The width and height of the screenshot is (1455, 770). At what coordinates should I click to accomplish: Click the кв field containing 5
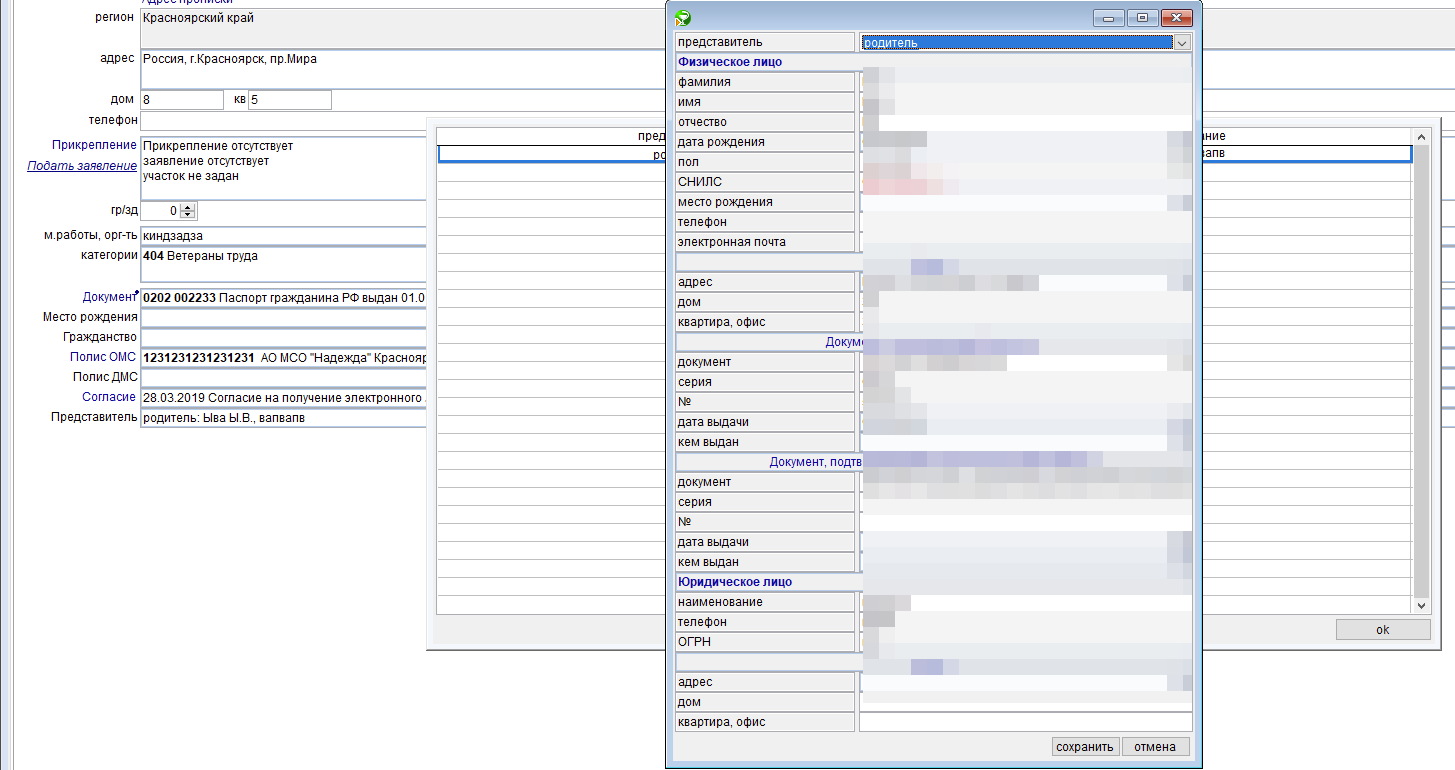tap(290, 100)
